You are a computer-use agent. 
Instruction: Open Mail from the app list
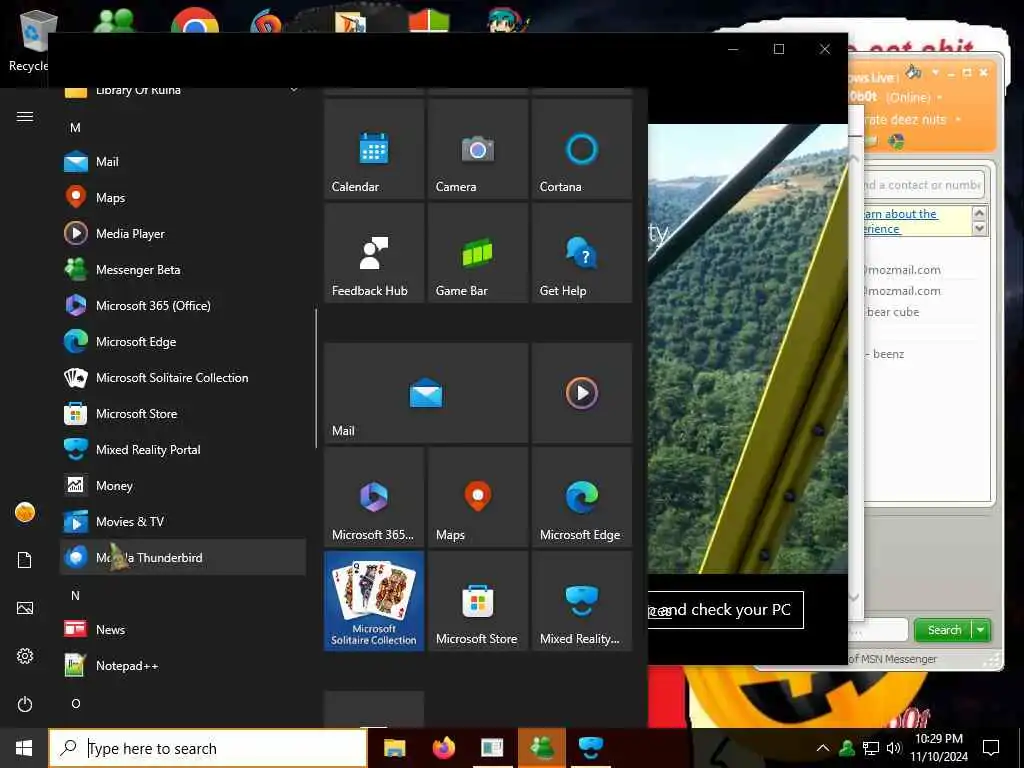182,162
